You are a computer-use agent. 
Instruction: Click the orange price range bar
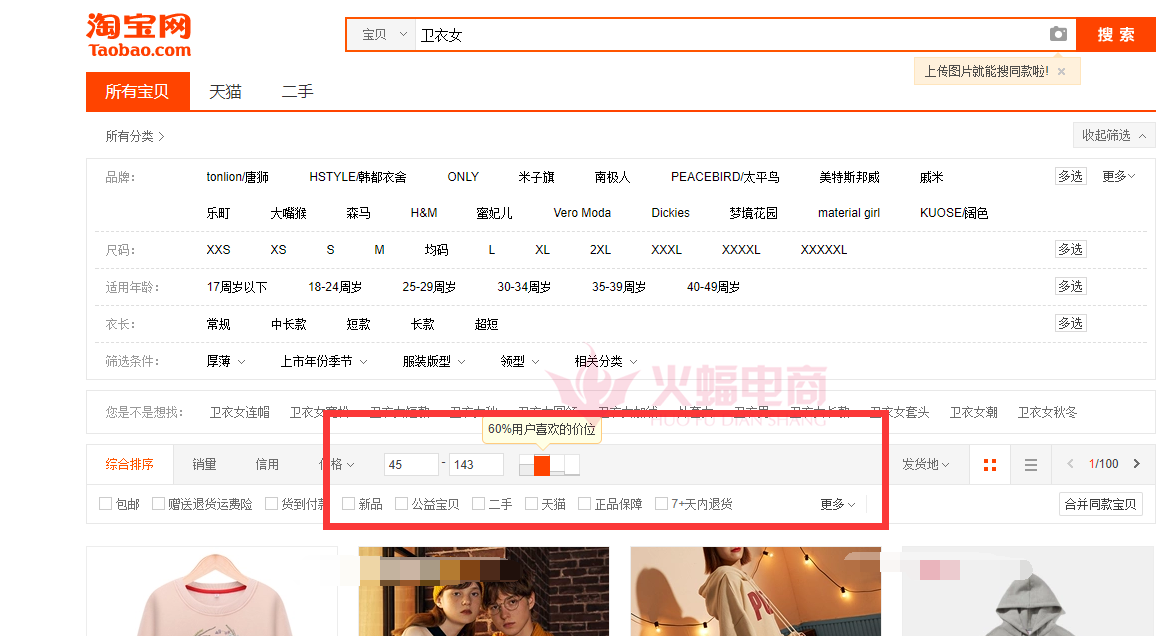tap(542, 465)
